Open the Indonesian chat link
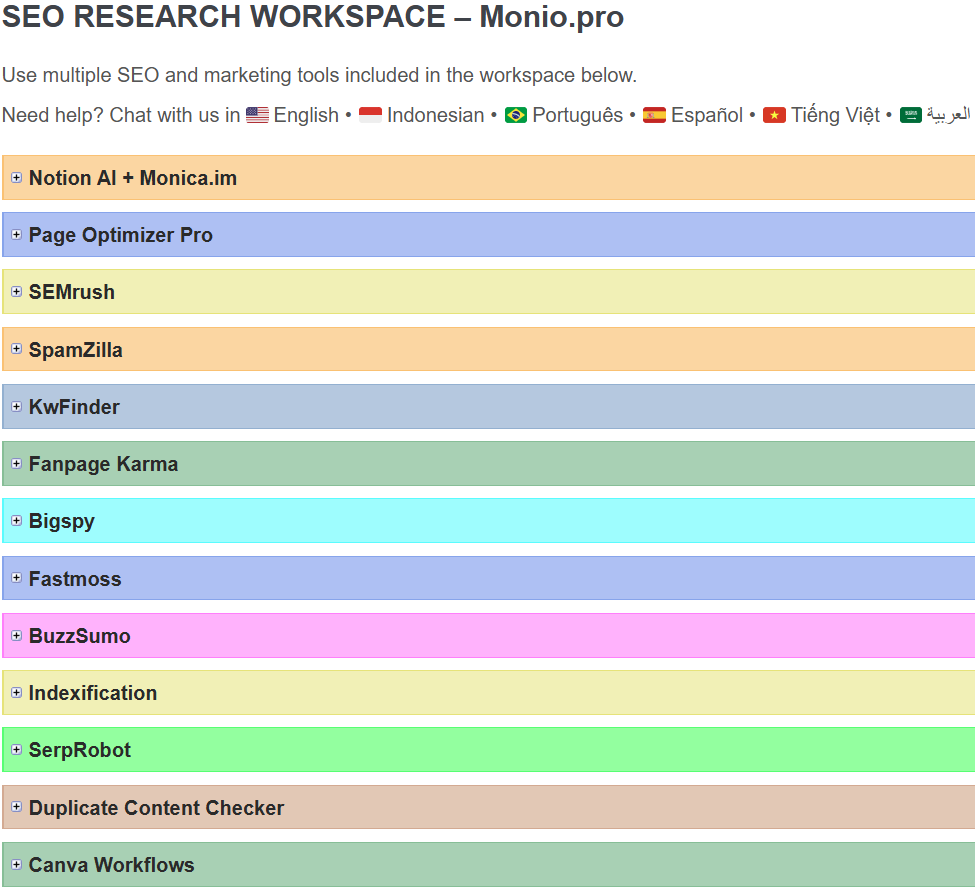This screenshot has height=889, width=975. point(435,115)
